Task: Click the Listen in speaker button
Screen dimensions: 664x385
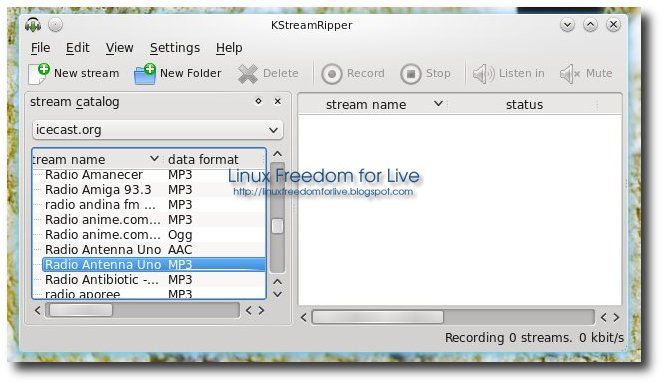Action: click(x=508, y=74)
